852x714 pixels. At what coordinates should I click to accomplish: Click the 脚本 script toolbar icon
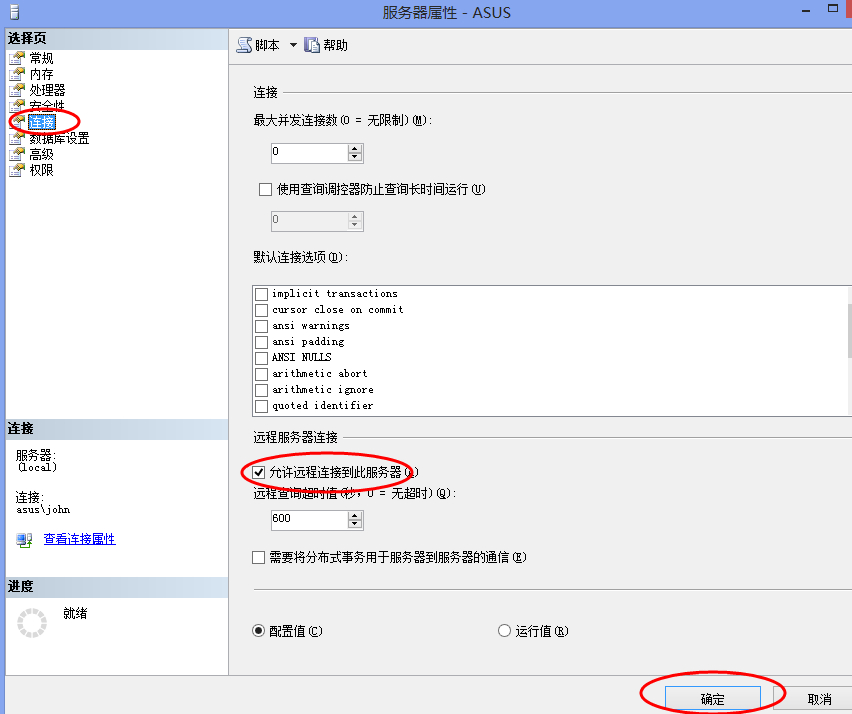pos(245,45)
